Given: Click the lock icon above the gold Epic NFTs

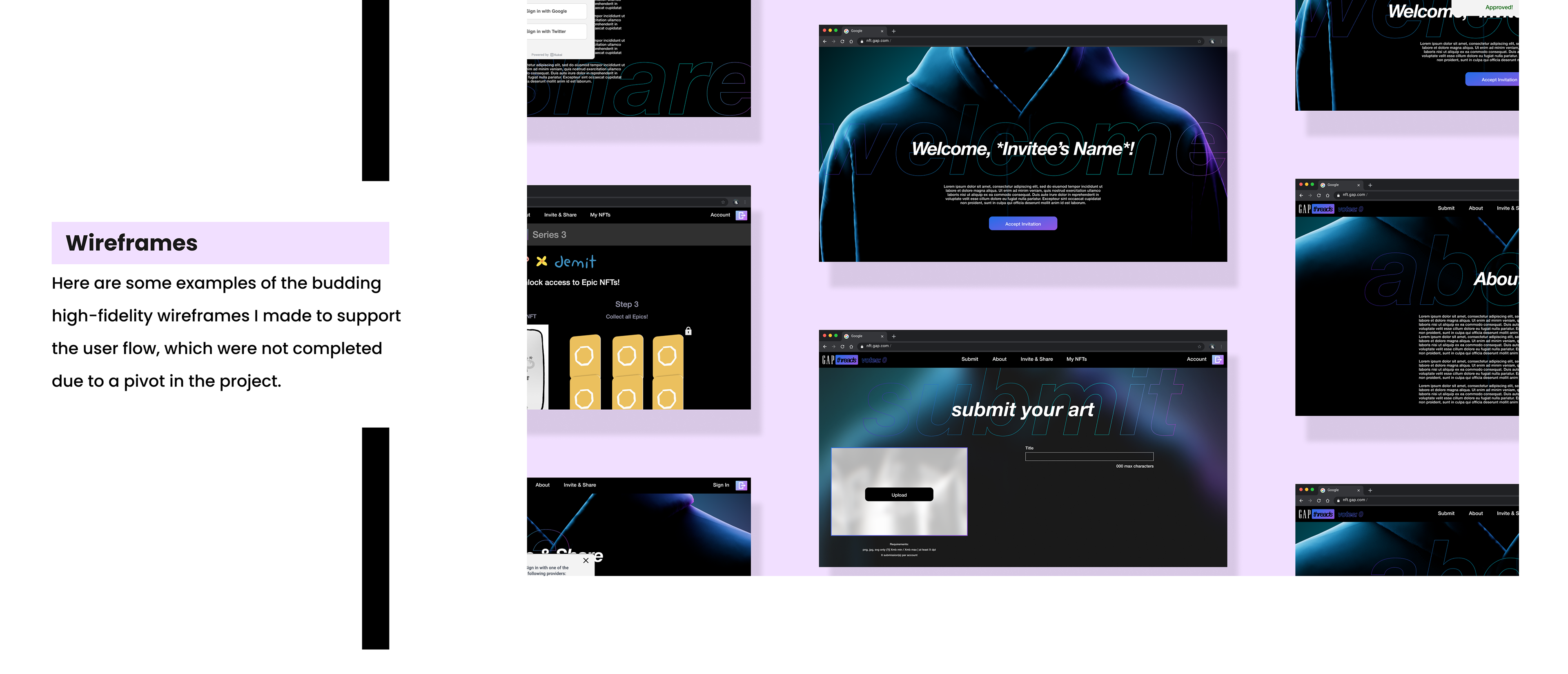Looking at the screenshot, I should tap(688, 331).
